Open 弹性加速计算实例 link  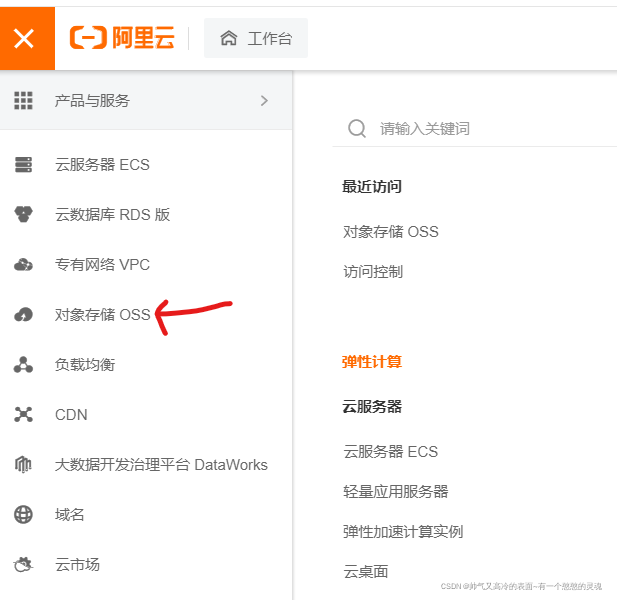(403, 532)
